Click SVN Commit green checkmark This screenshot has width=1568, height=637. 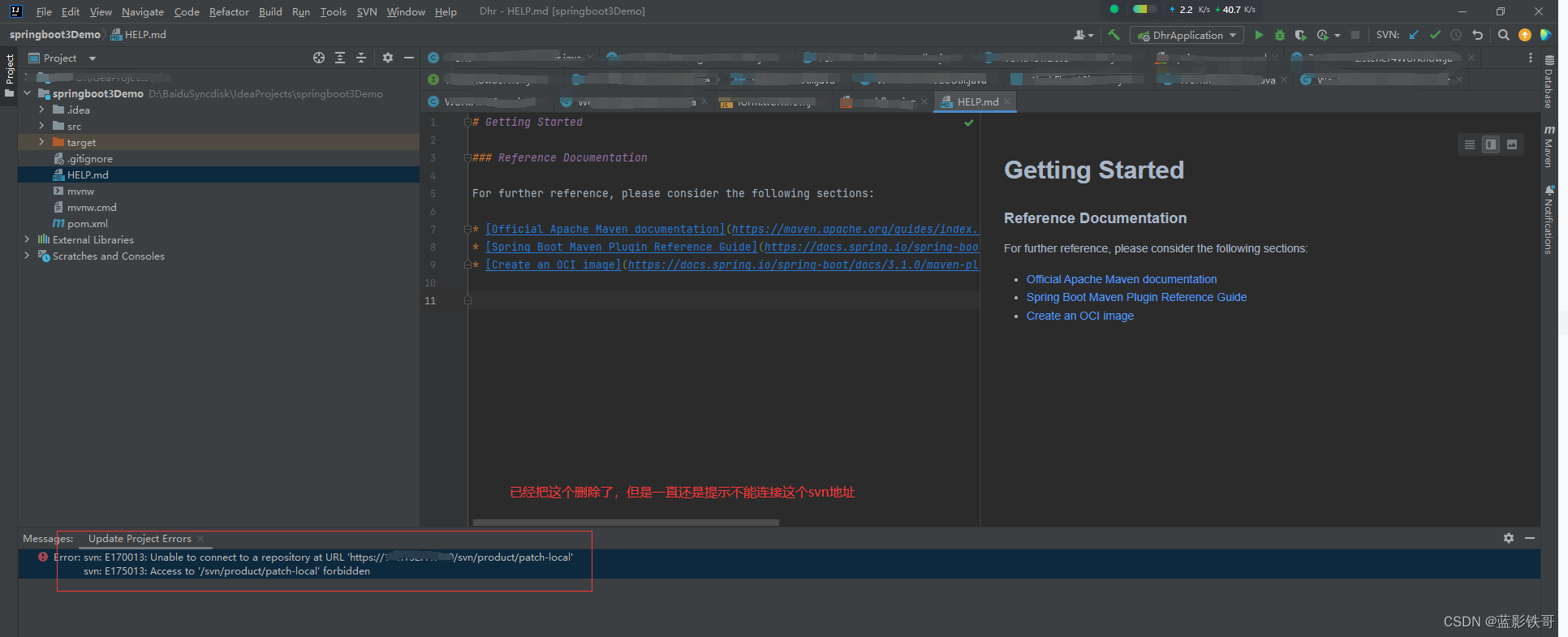(x=1435, y=35)
